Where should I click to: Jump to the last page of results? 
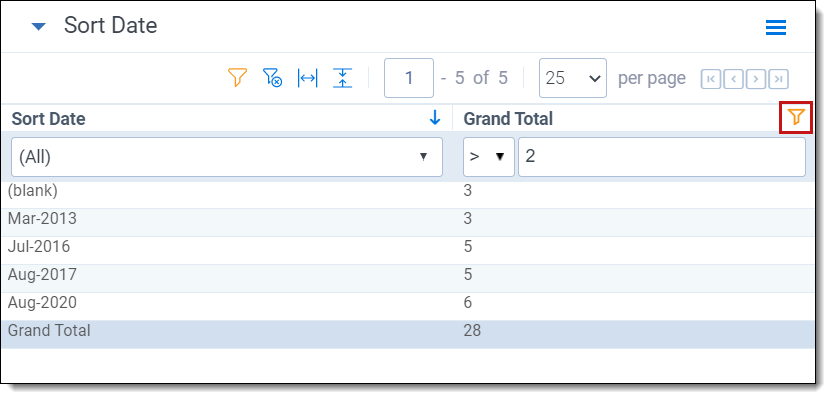coord(779,79)
